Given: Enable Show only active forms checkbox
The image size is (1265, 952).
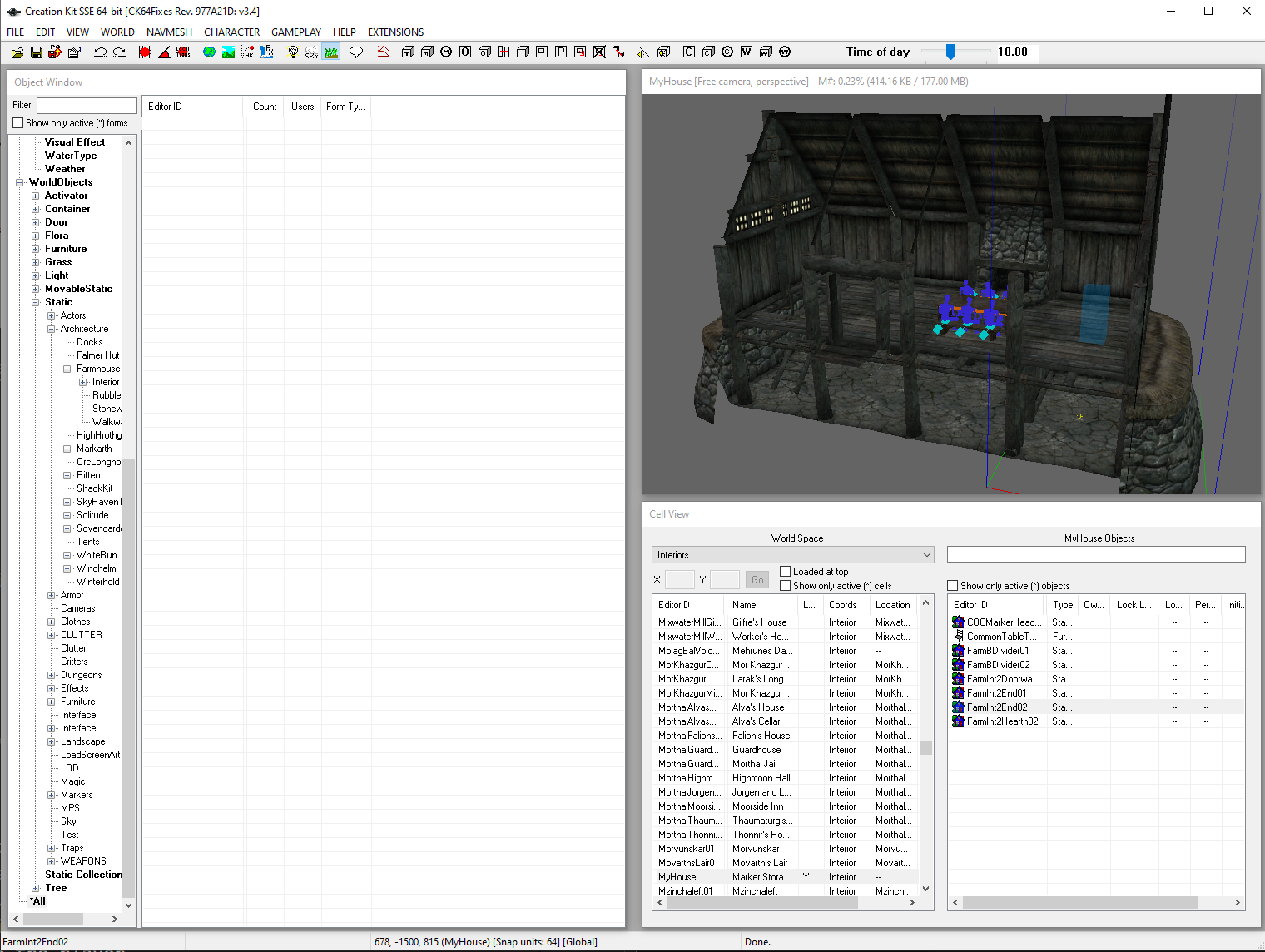Looking at the screenshot, I should pos(18,123).
